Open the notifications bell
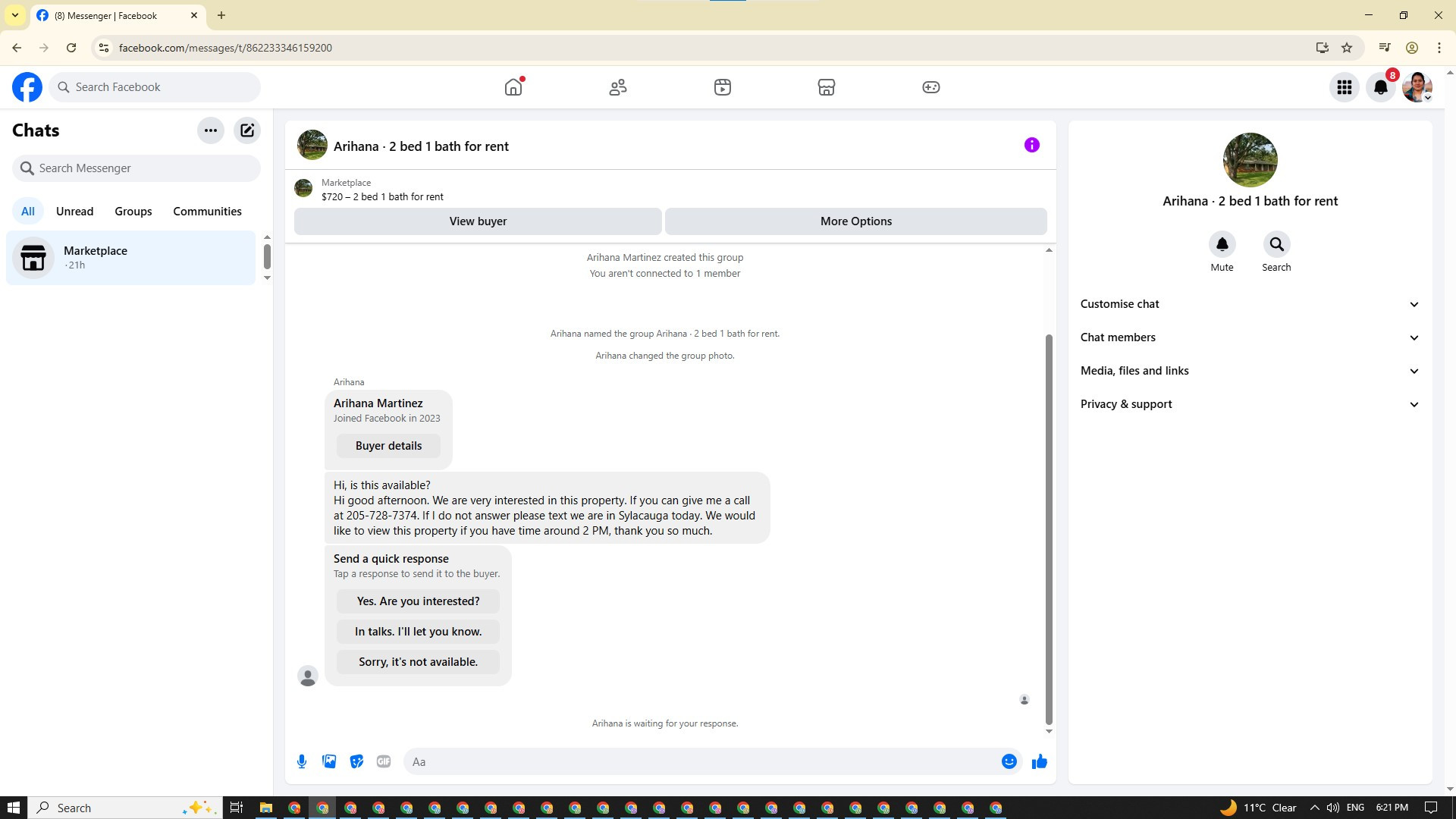Screen dimensions: 1456x819 [x=1381, y=87]
